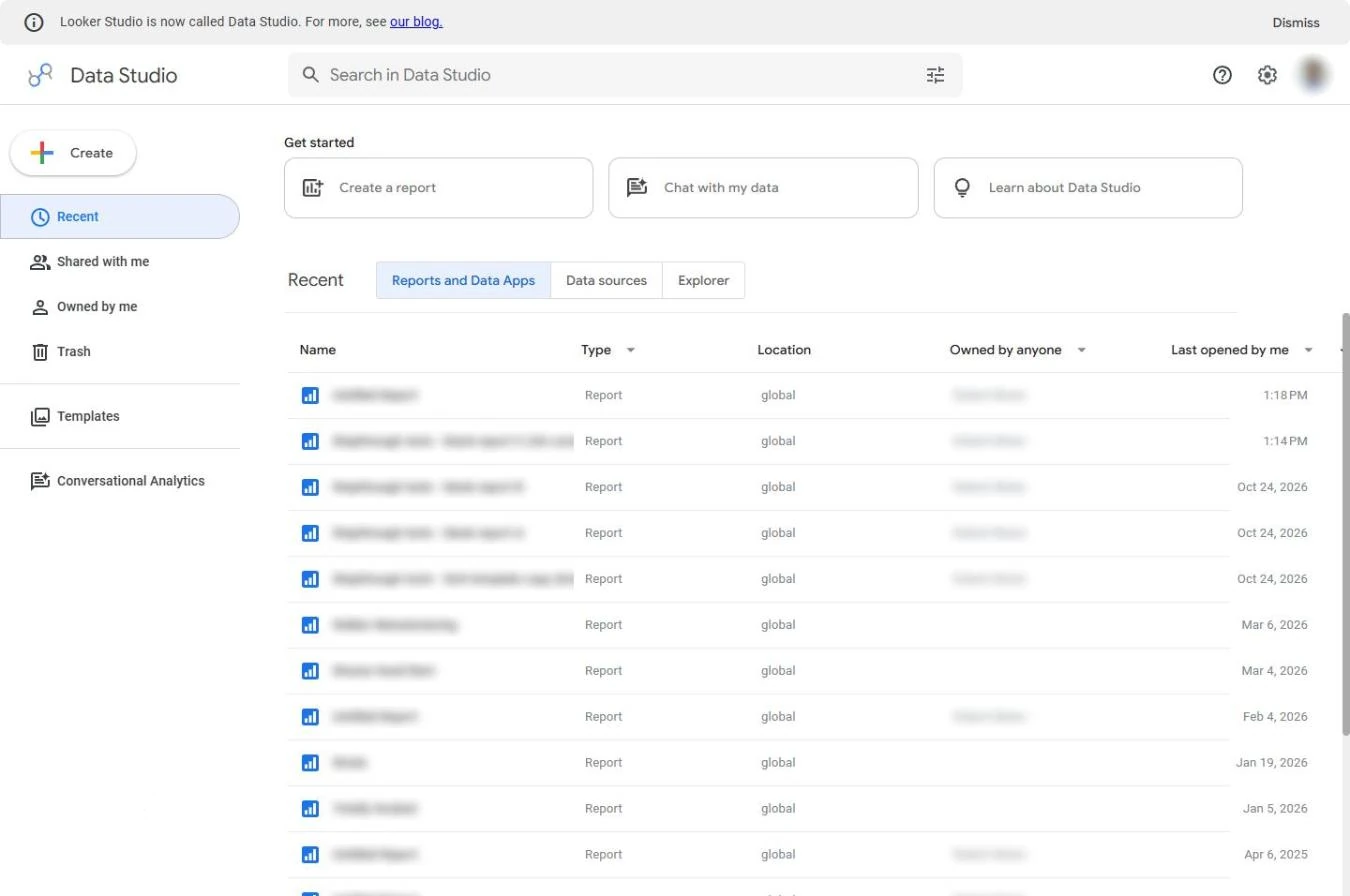Click report icon in the Mar 6, 2026 row

click(310, 625)
